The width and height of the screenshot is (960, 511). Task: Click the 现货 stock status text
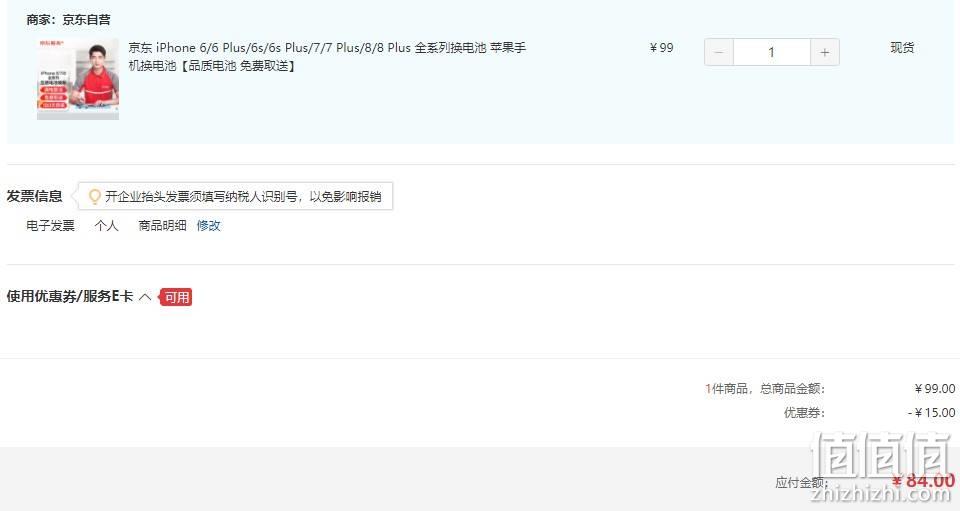pyautogui.click(x=902, y=48)
